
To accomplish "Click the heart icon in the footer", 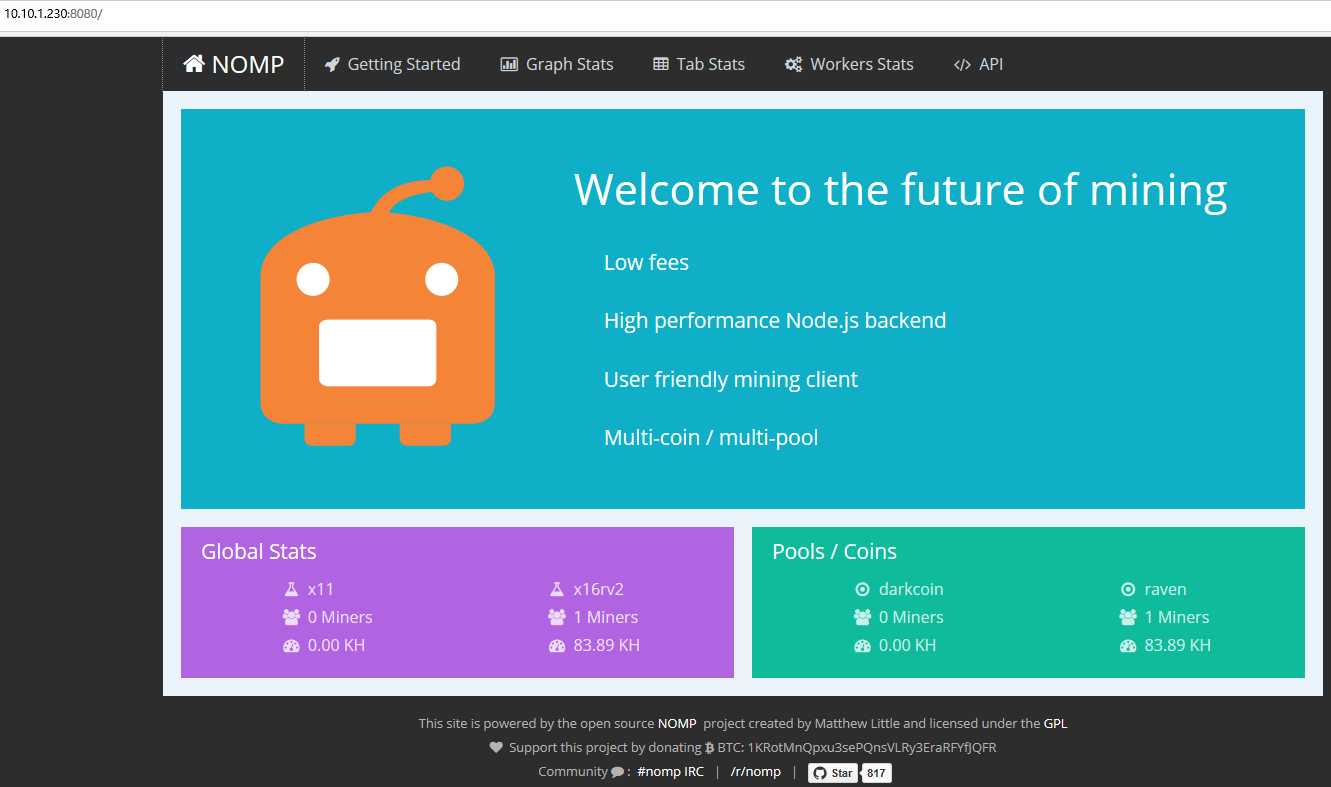I will click(496, 747).
